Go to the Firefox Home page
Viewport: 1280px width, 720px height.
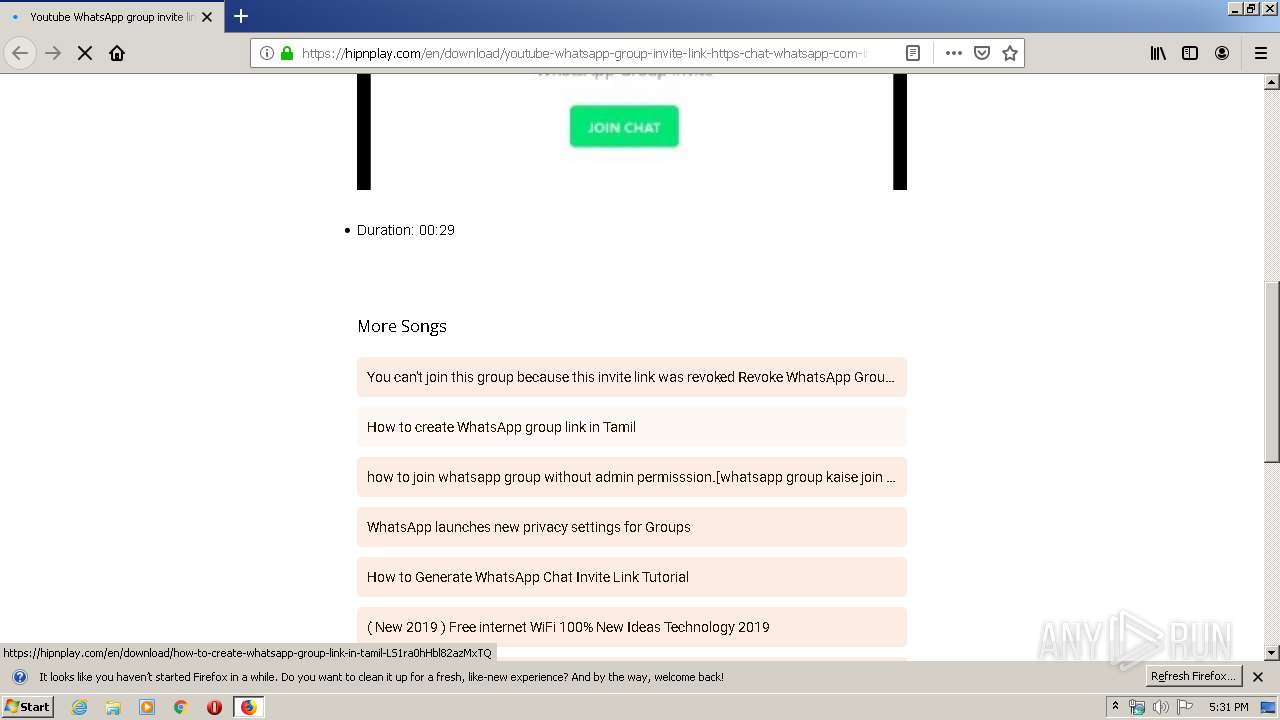(x=117, y=53)
